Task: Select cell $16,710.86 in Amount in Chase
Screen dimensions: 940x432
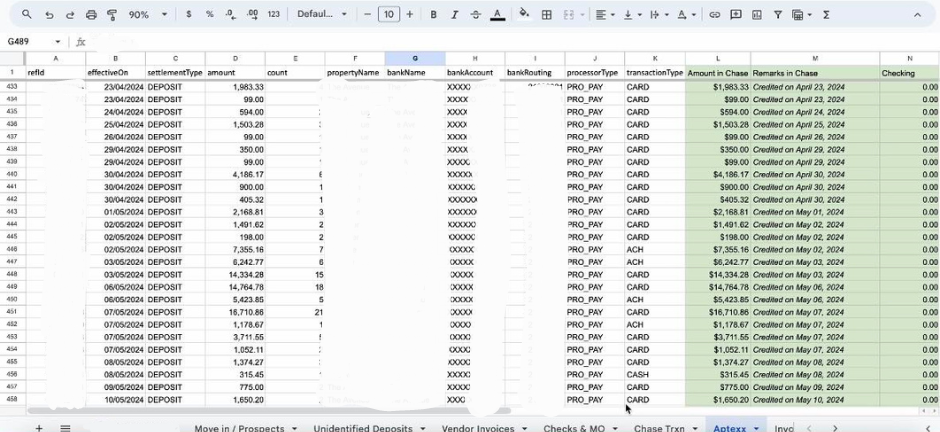Action: 718,312
